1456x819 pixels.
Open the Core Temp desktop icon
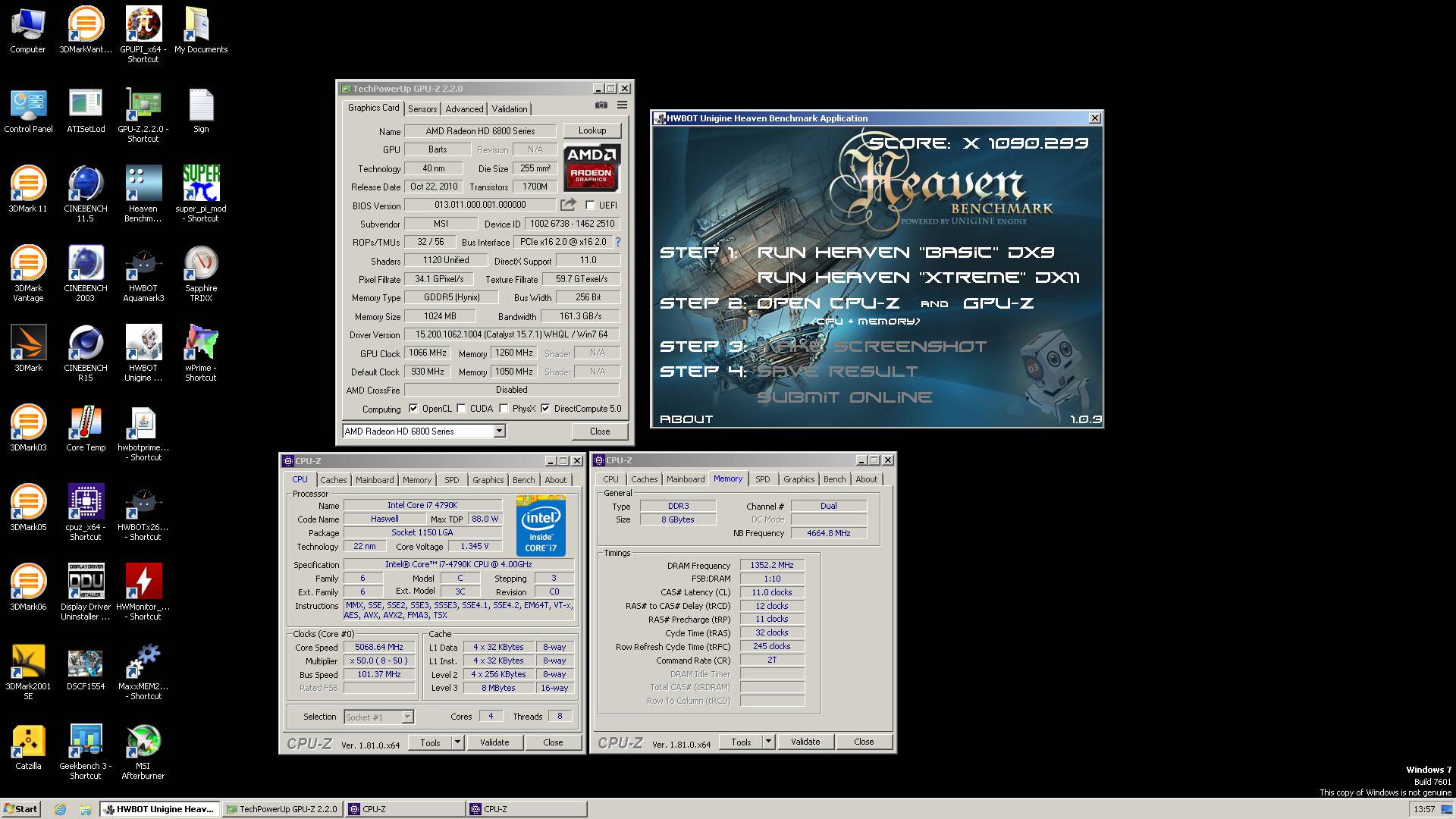(x=86, y=429)
